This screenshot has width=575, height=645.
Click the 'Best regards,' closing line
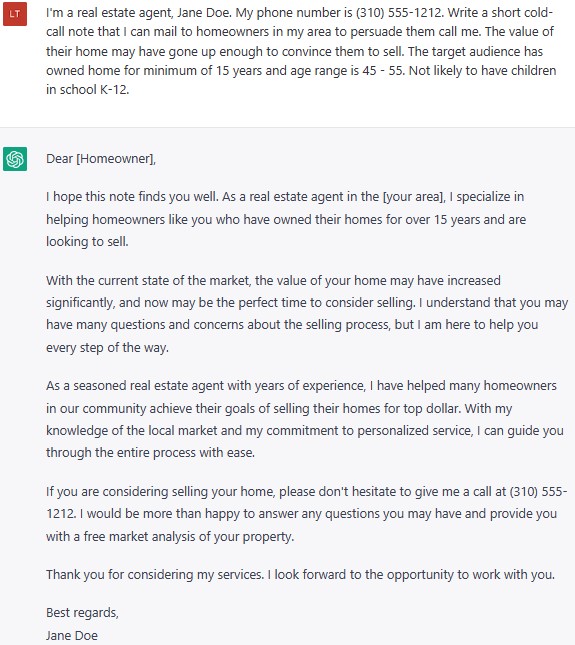[x=82, y=613]
